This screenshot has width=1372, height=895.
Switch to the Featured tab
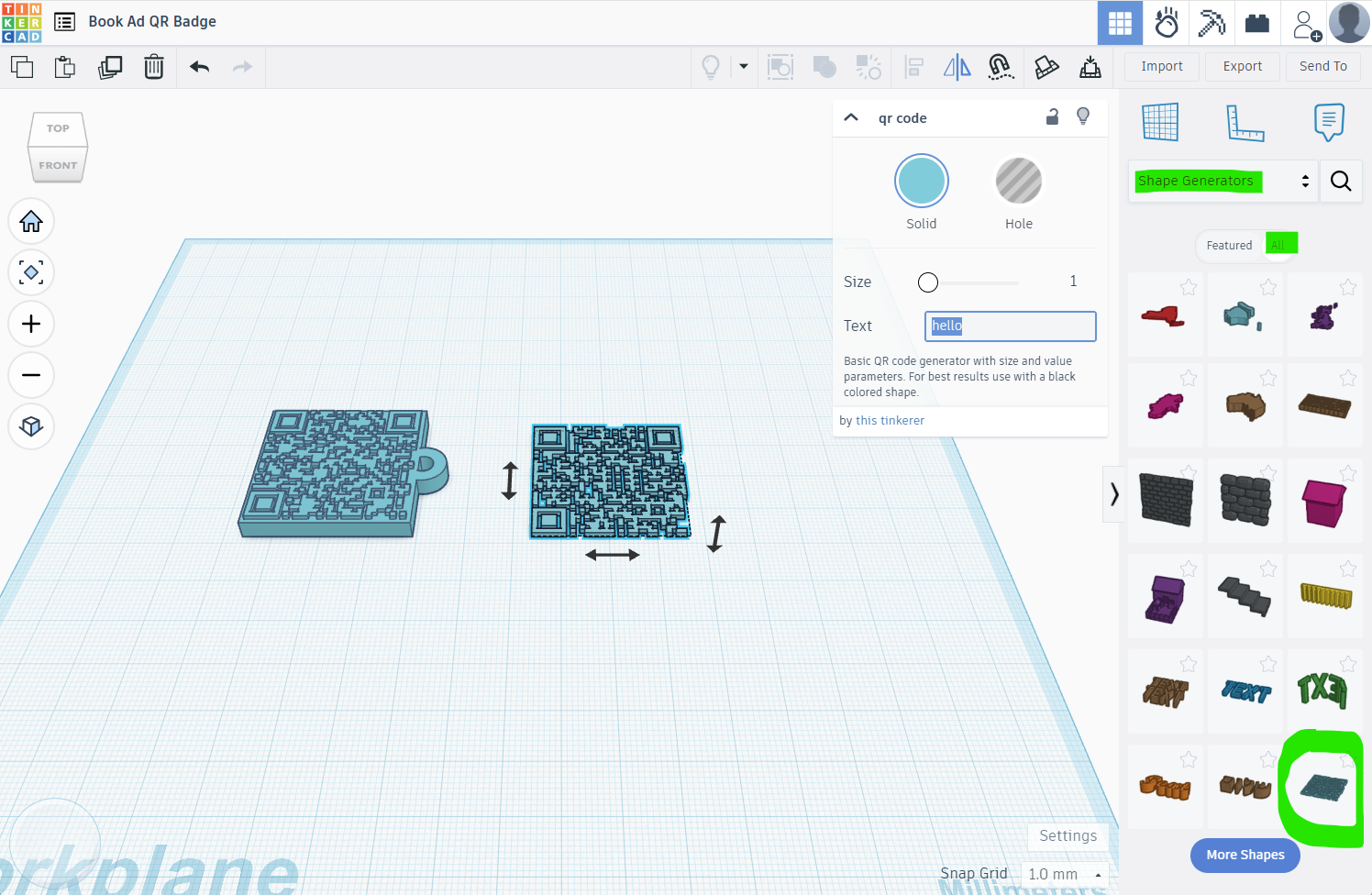pyautogui.click(x=1229, y=245)
